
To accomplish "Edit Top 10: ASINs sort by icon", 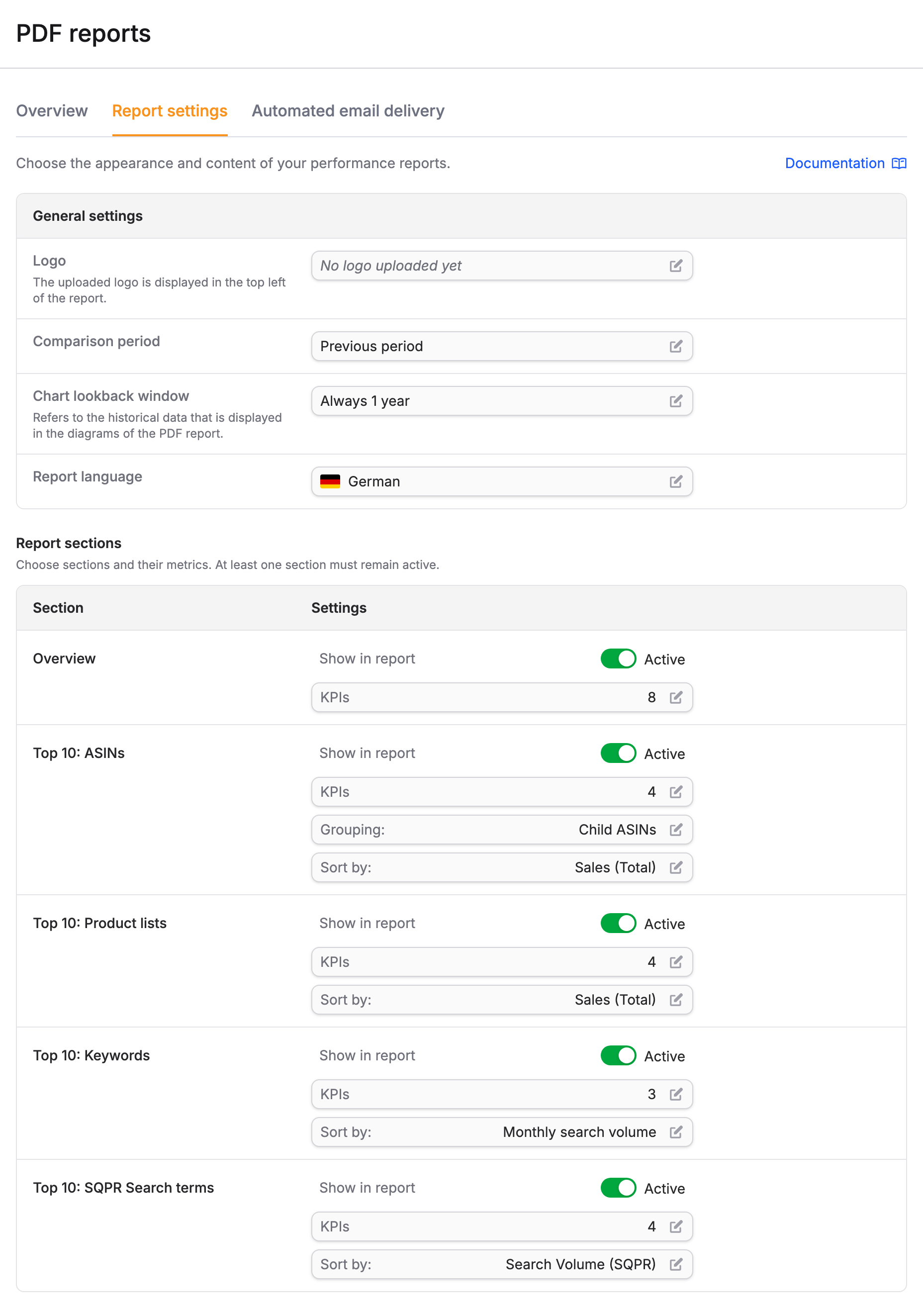I will click(676, 868).
